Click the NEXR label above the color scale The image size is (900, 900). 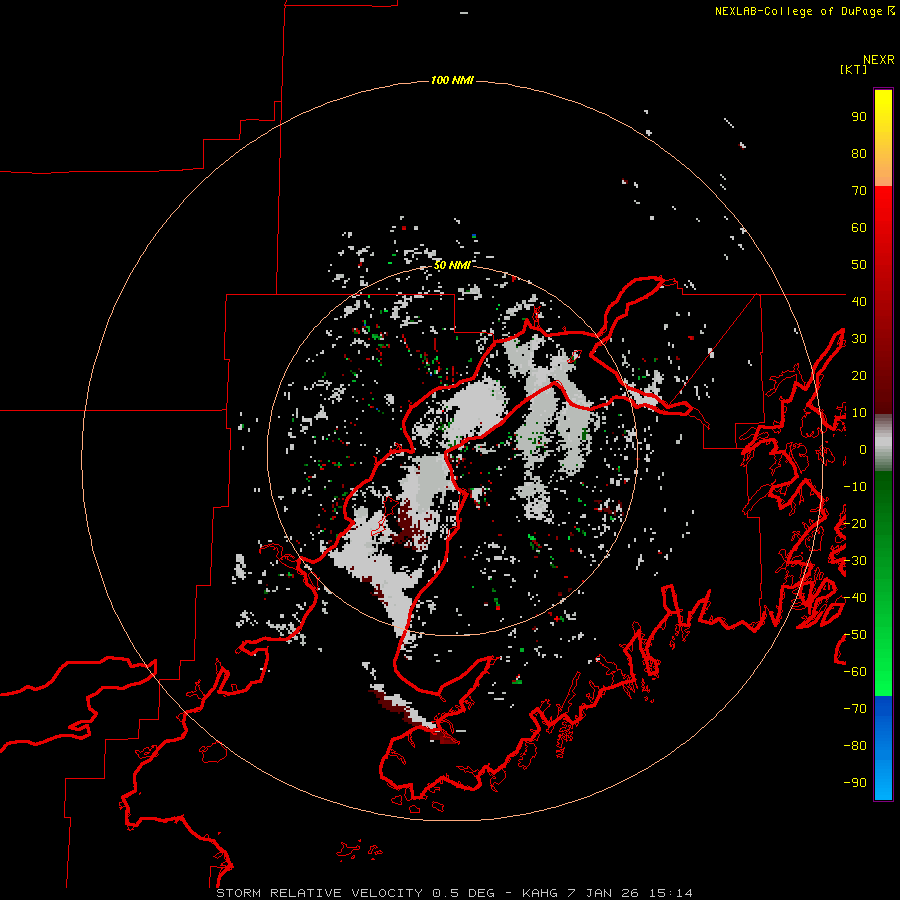878,60
